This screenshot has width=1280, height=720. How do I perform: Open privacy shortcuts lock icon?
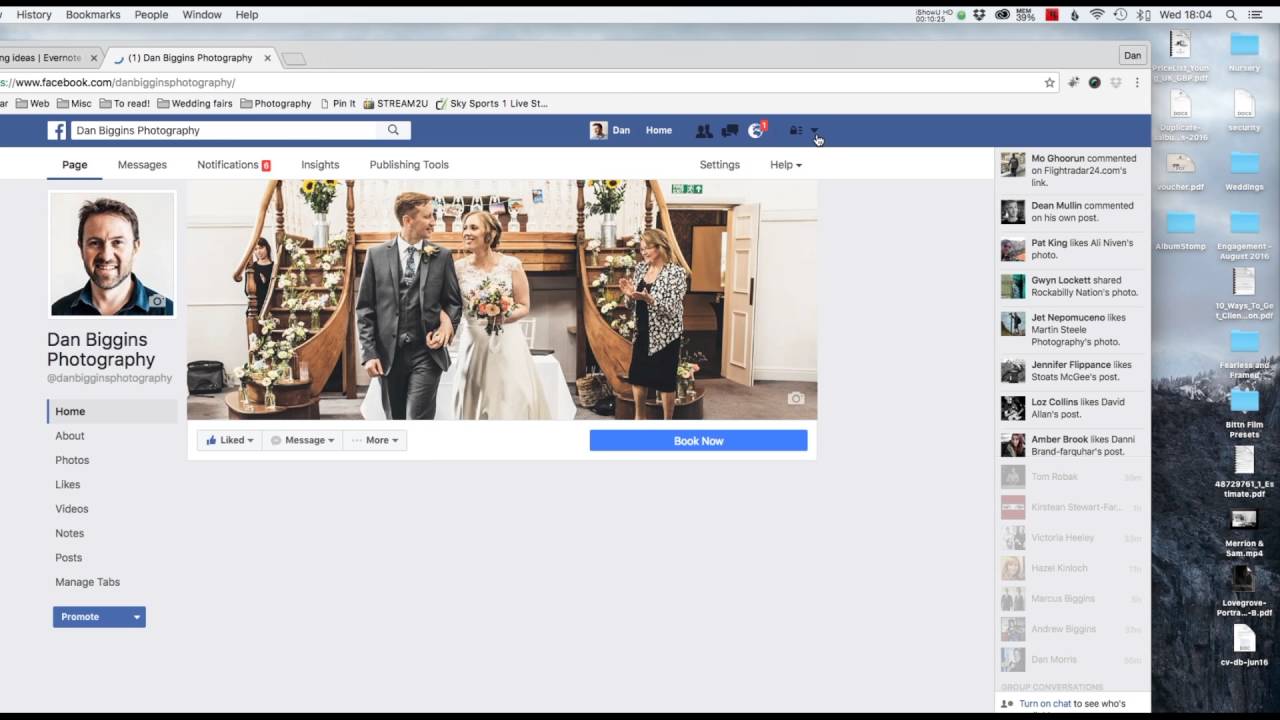coord(796,131)
